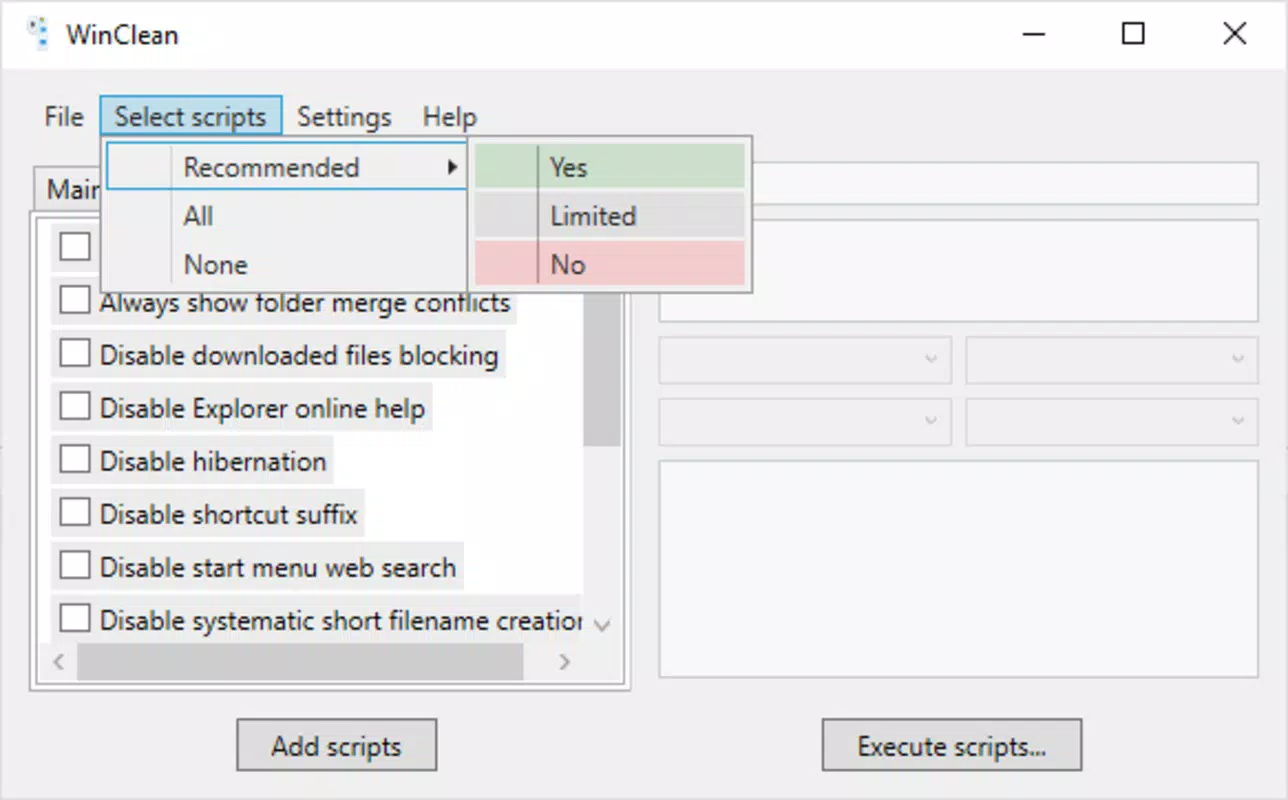Image resolution: width=1288 pixels, height=800 pixels.
Task: Click the Add scripts button
Action: [337, 745]
